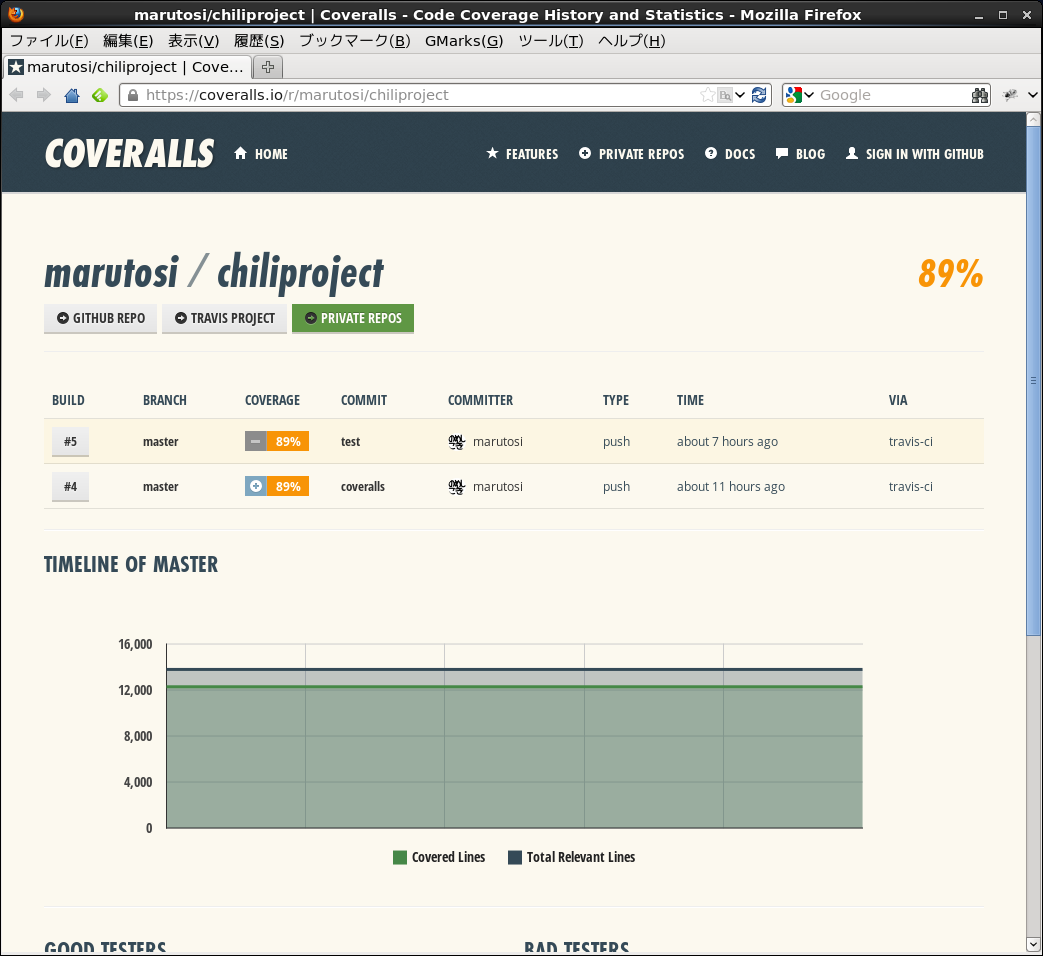Open PRIVATE REPOS in the top navigation
Image resolution: width=1043 pixels, height=956 pixels.
[631, 154]
